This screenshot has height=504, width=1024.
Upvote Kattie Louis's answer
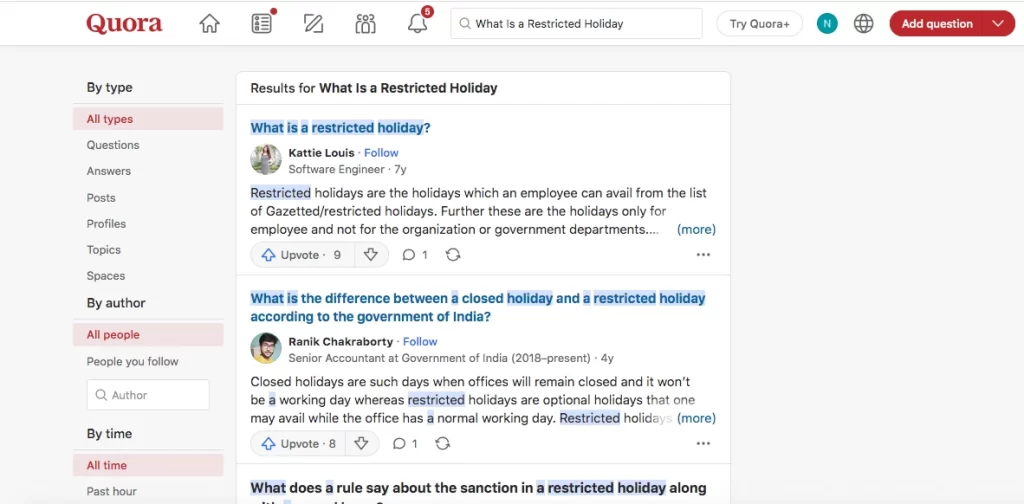click(x=302, y=255)
